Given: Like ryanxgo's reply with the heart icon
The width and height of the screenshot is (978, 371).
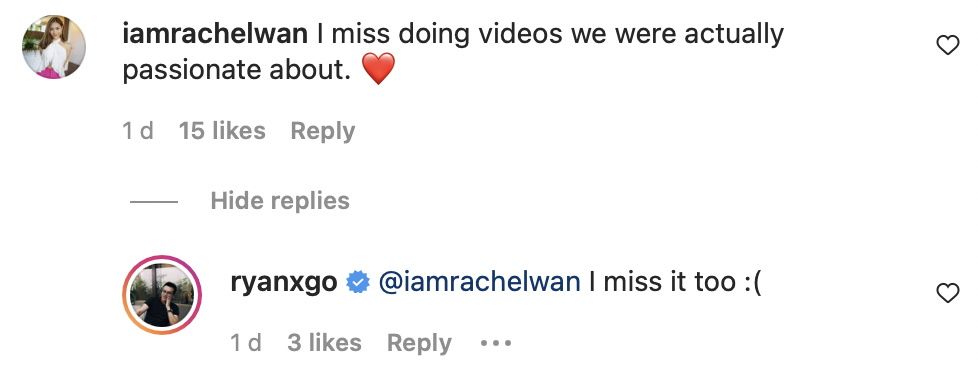Looking at the screenshot, I should click(948, 292).
